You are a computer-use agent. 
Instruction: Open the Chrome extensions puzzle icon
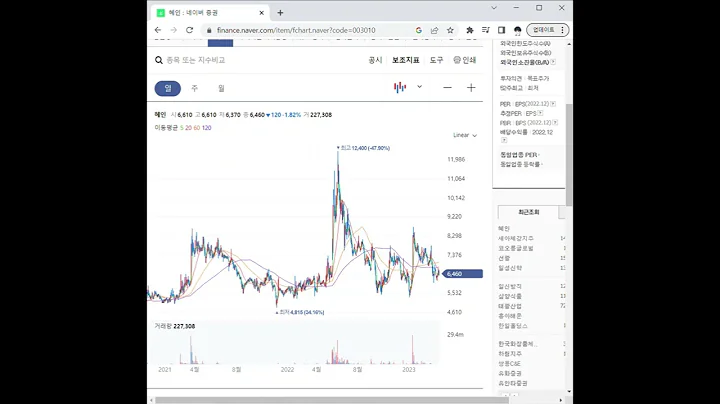470,30
